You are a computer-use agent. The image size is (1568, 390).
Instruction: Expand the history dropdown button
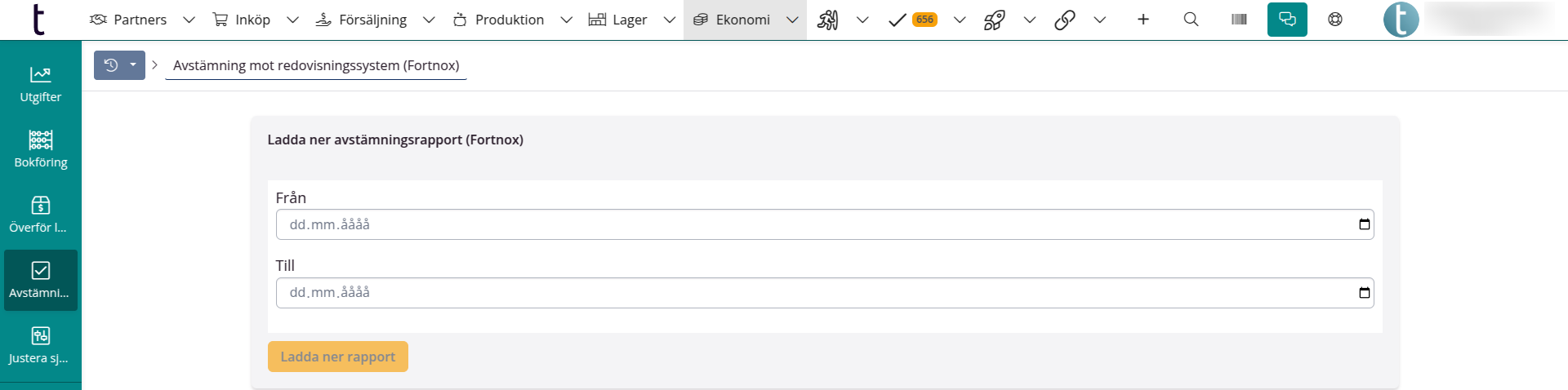tap(132, 65)
